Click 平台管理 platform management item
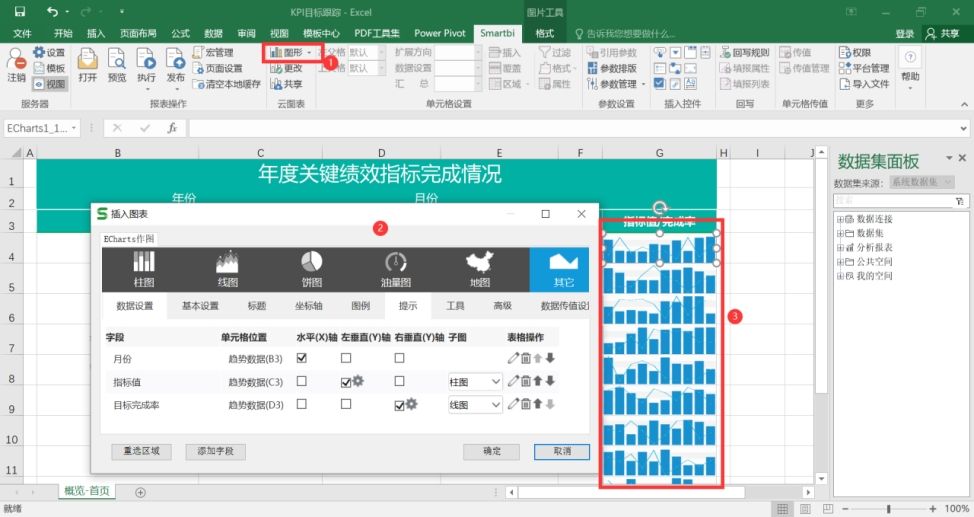 864,68
